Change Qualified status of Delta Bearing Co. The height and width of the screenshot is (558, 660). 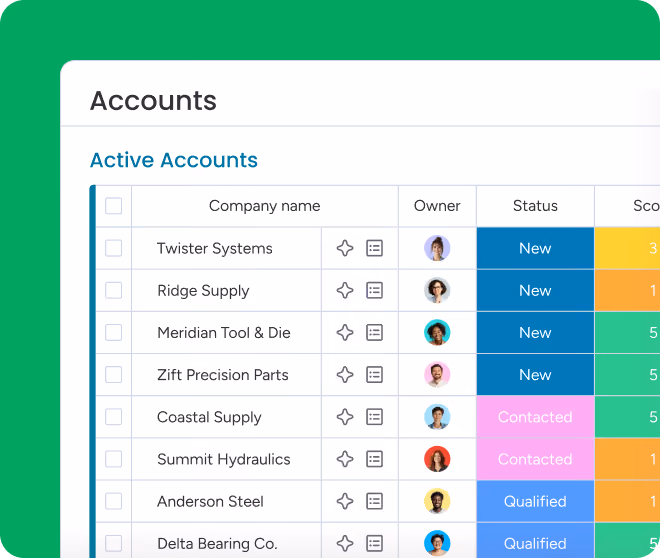535,541
